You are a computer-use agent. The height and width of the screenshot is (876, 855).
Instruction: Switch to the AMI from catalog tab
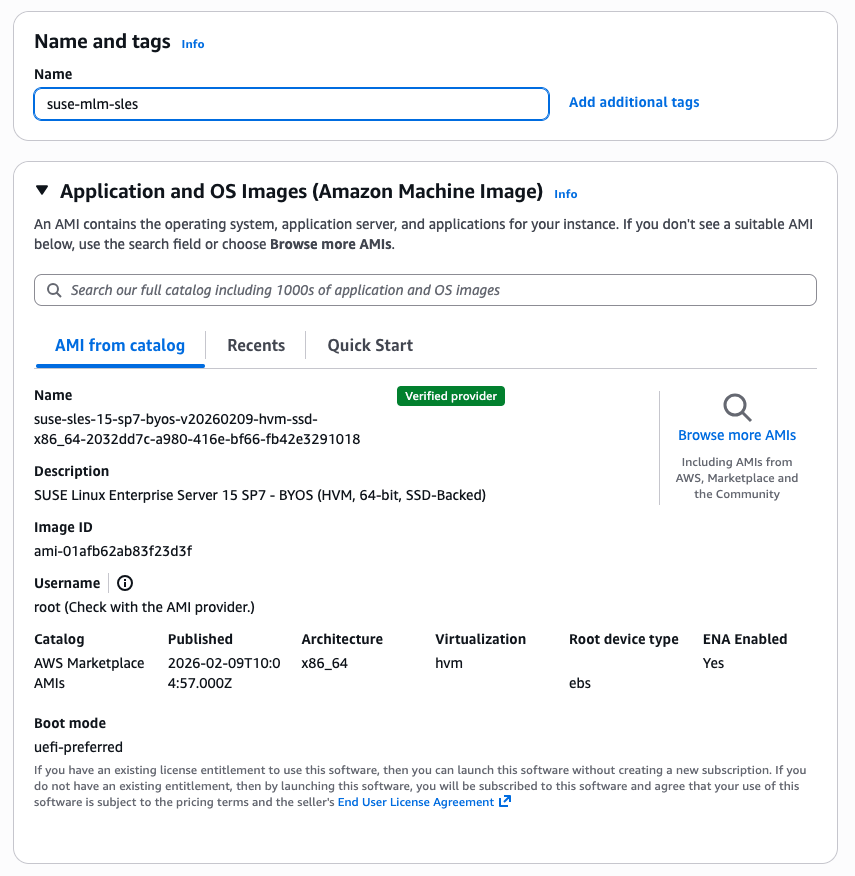120,345
